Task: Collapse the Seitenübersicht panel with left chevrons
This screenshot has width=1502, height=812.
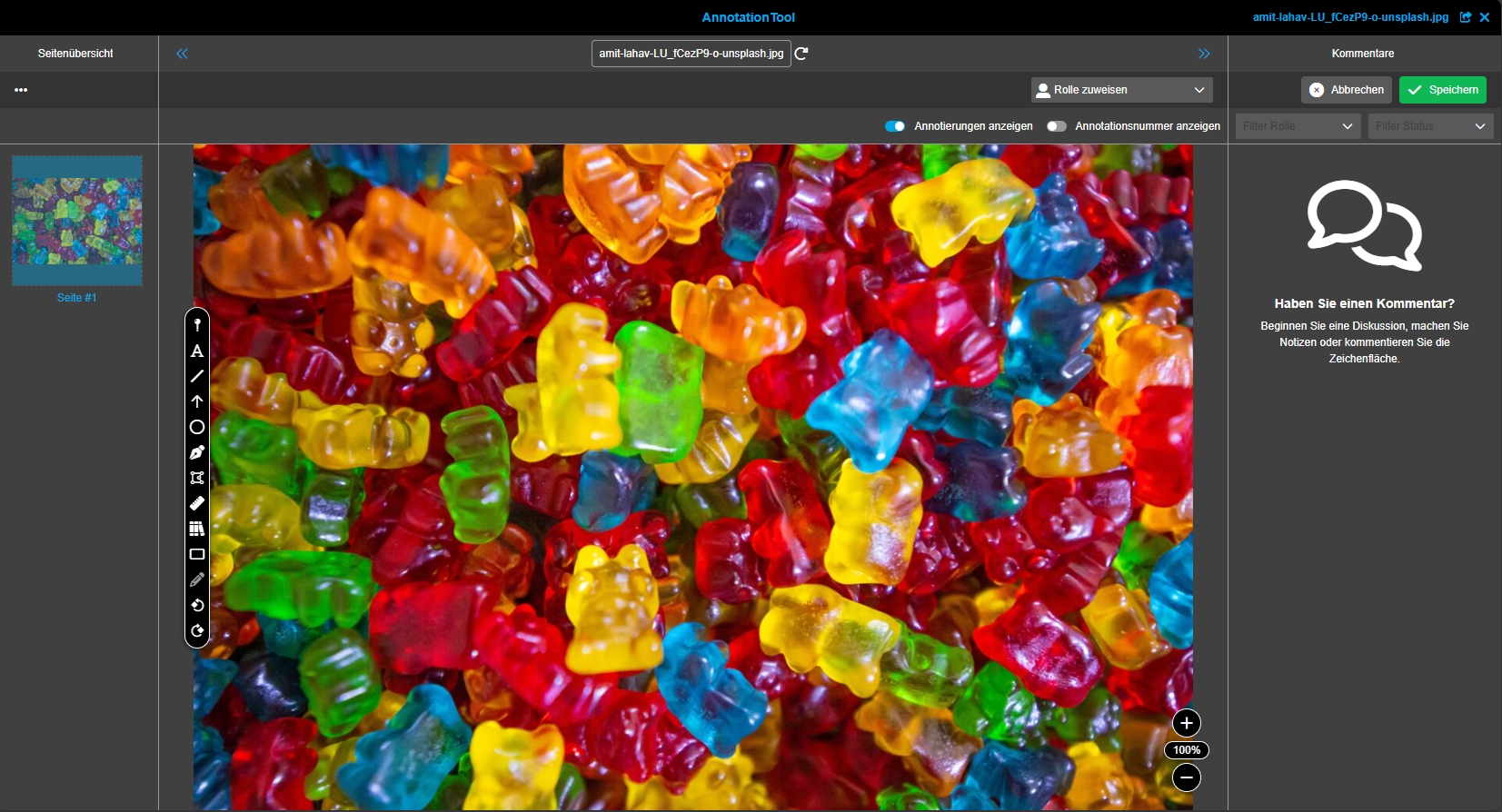Action: pyautogui.click(x=182, y=54)
